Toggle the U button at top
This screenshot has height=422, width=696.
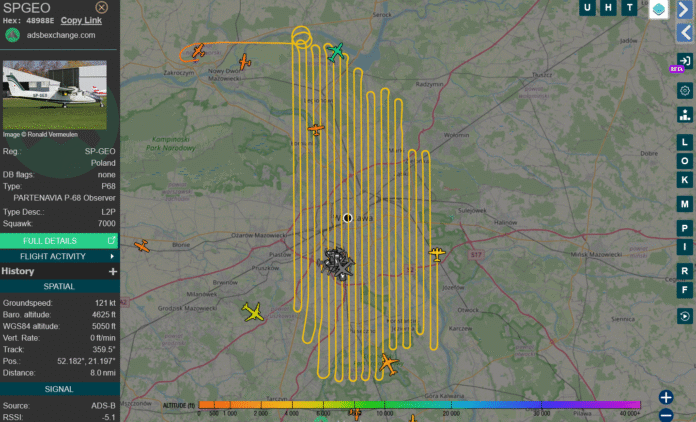pos(587,9)
